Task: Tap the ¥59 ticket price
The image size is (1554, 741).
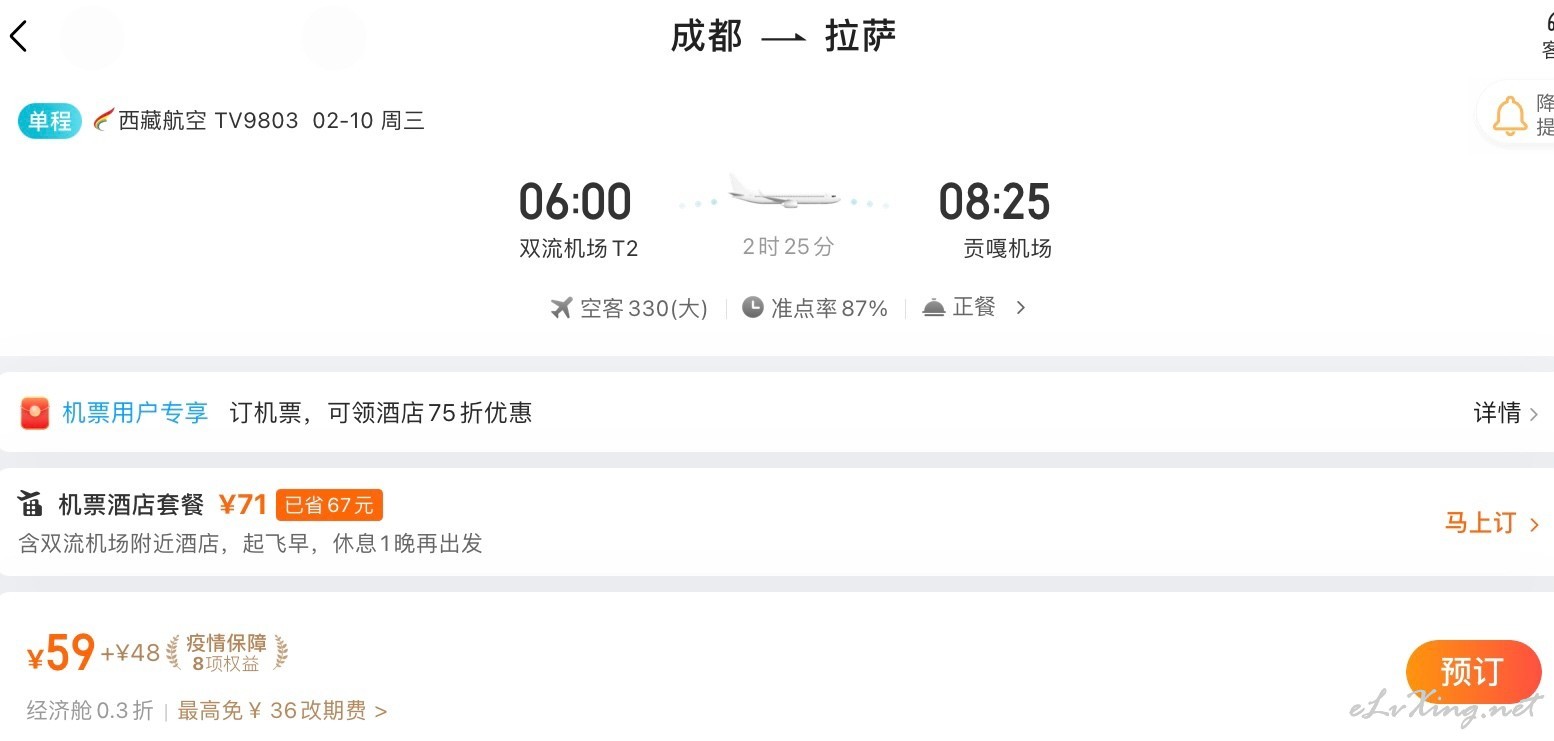Action: pos(60,654)
